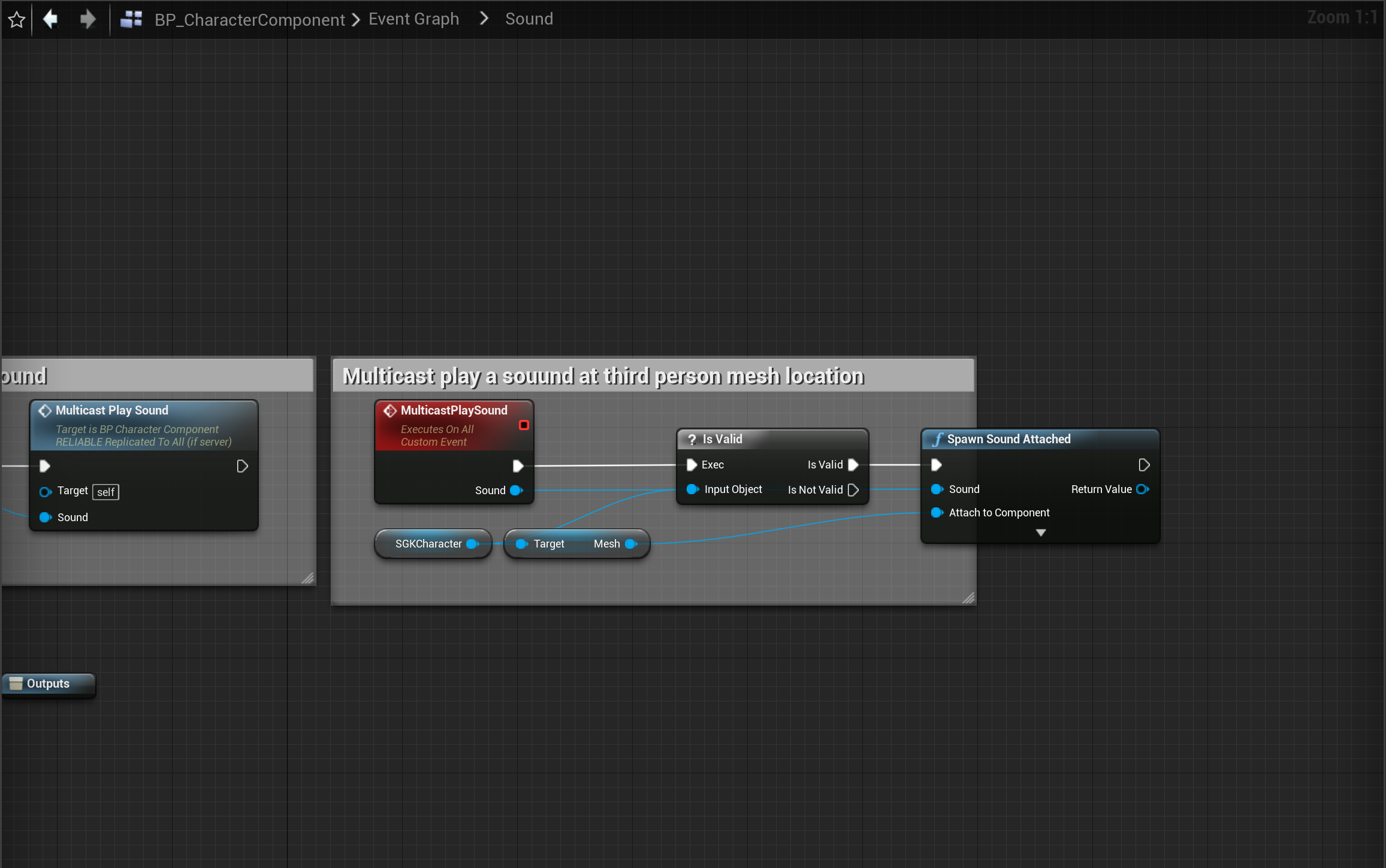Grab the resize handle of multicast comment box
Image resolution: width=1386 pixels, height=868 pixels.
(968, 598)
